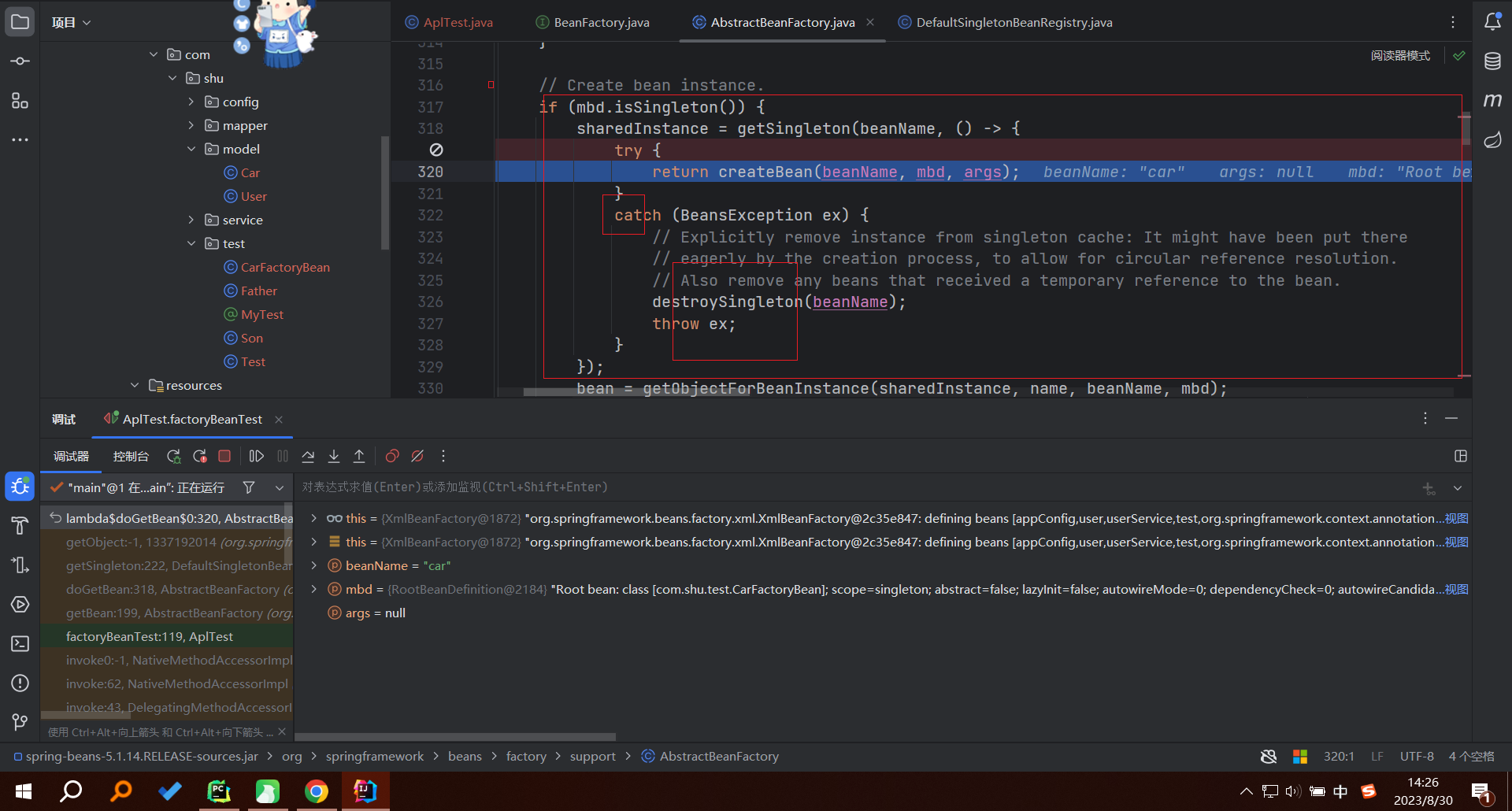
Task: Switch to the Debugger (调试器) tab
Action: [x=71, y=456]
